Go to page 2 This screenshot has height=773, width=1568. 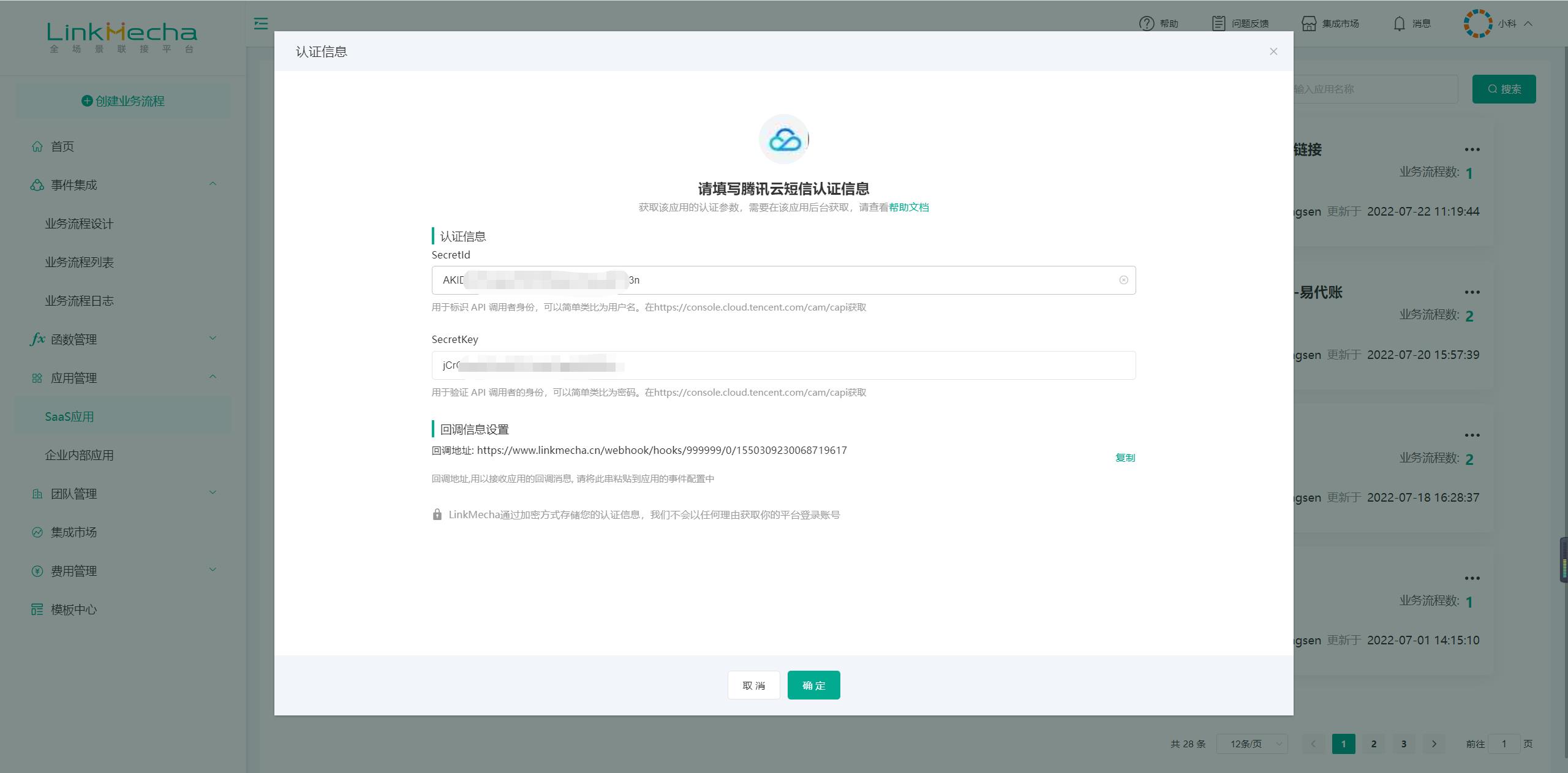pyautogui.click(x=1374, y=744)
